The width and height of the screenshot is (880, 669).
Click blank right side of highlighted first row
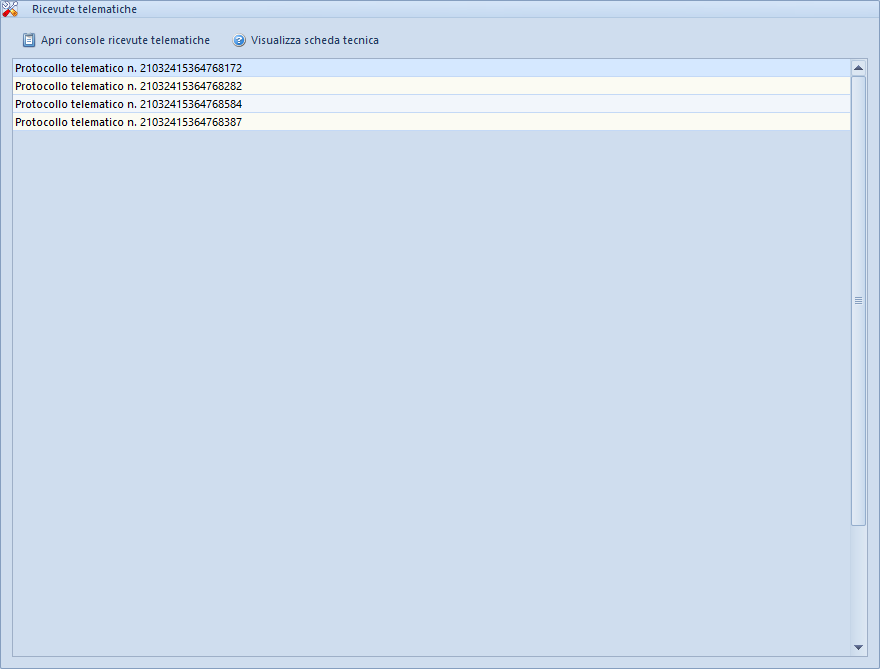(600, 68)
